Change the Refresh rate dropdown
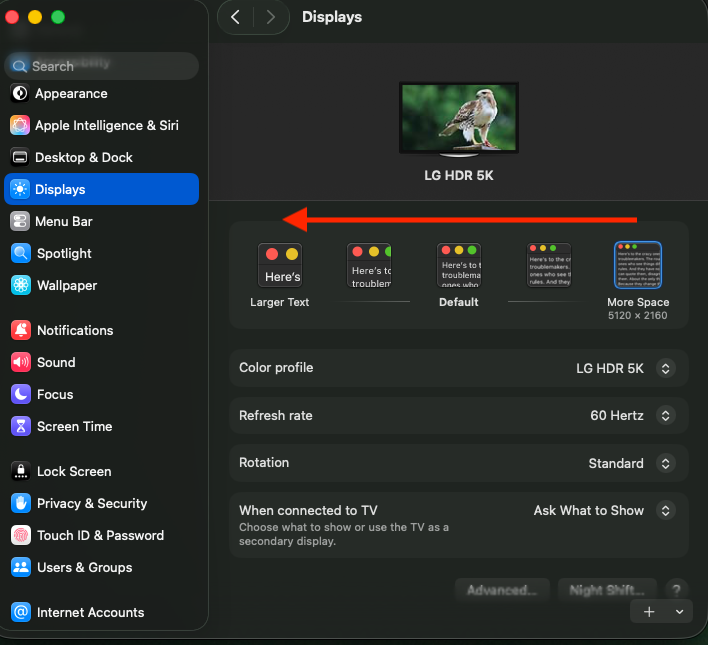 [665, 416]
